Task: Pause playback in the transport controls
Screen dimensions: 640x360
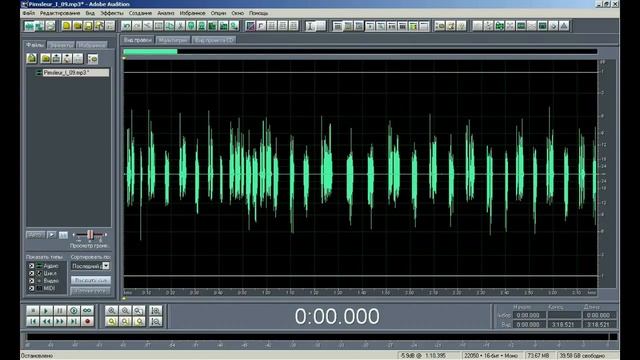Action: click(60, 311)
